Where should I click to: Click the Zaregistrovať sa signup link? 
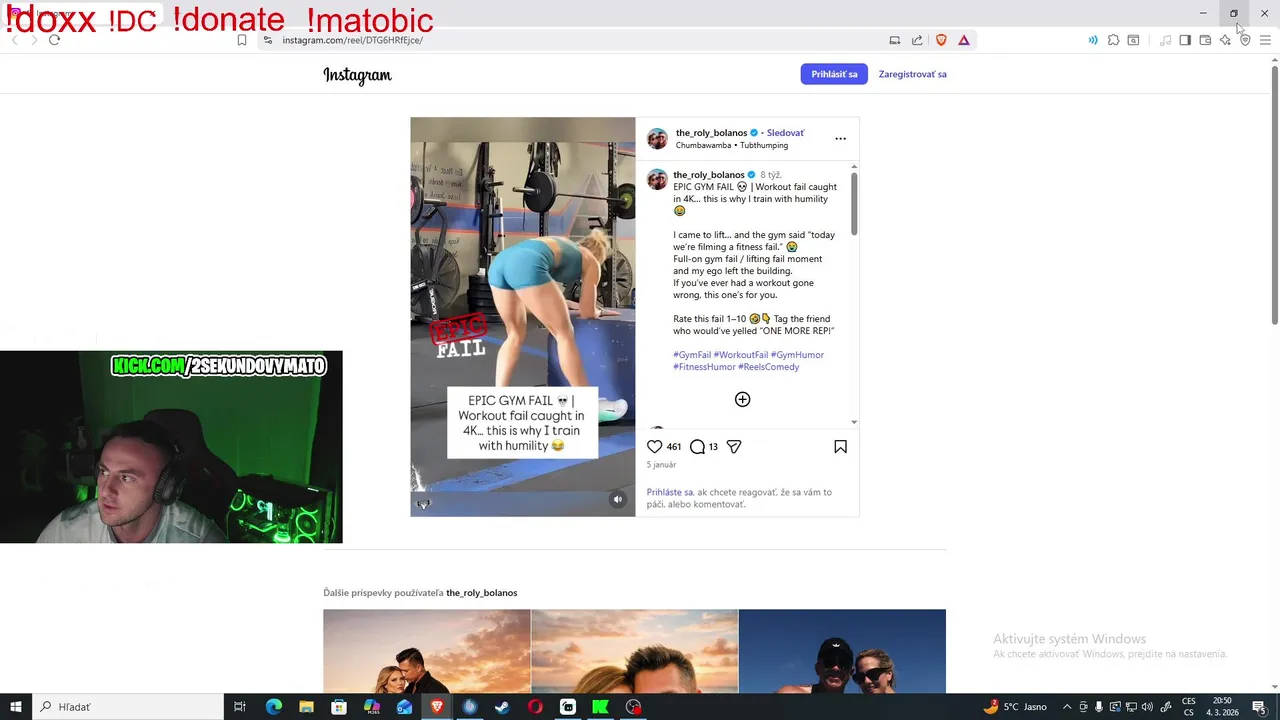click(x=912, y=74)
